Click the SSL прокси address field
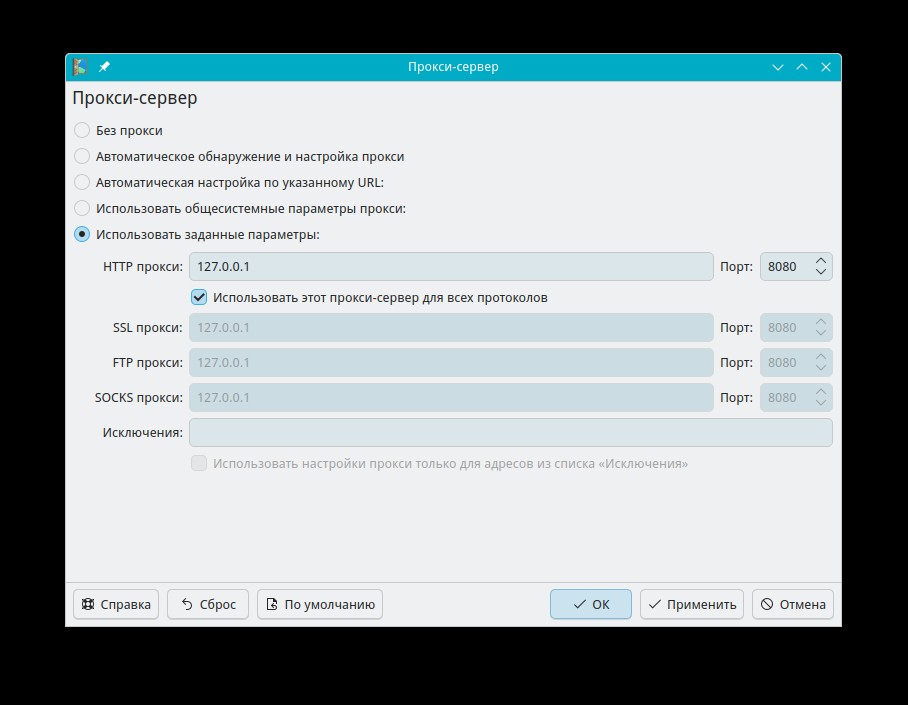Image resolution: width=908 pixels, height=705 pixels. click(451, 327)
